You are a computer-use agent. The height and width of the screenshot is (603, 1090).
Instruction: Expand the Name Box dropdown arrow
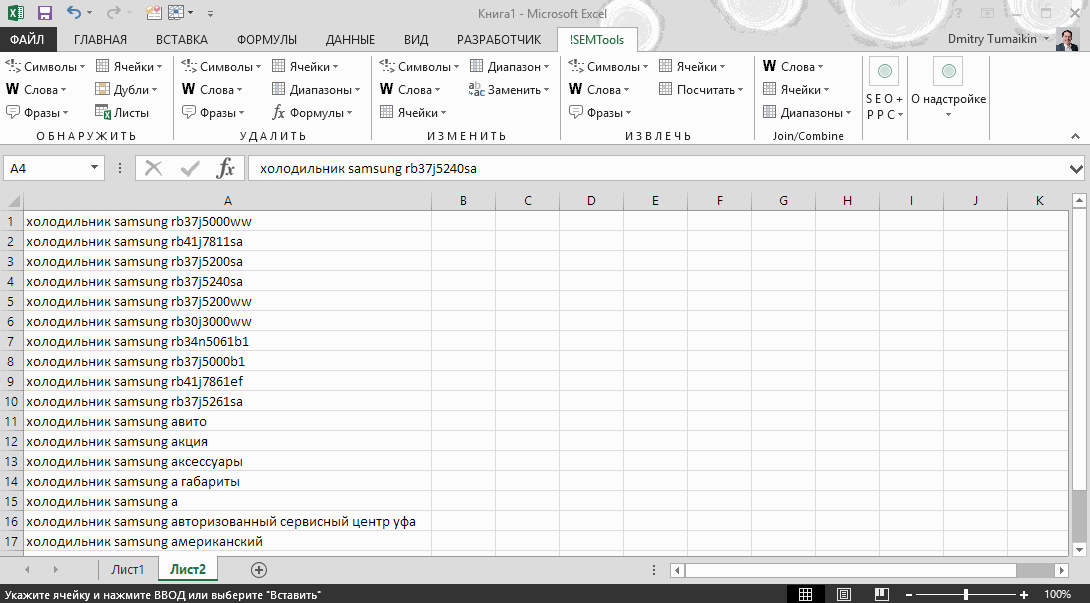click(94, 168)
